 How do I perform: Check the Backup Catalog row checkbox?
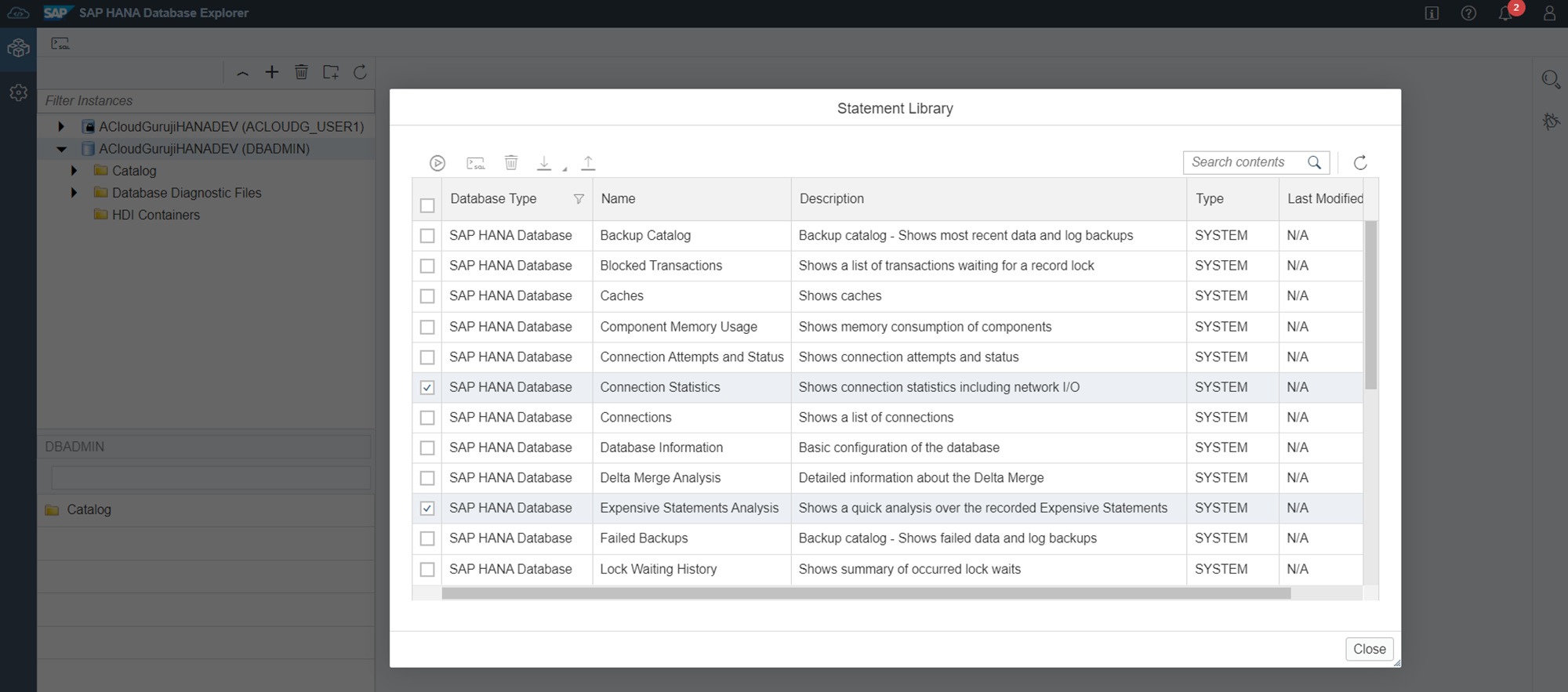[x=427, y=235]
